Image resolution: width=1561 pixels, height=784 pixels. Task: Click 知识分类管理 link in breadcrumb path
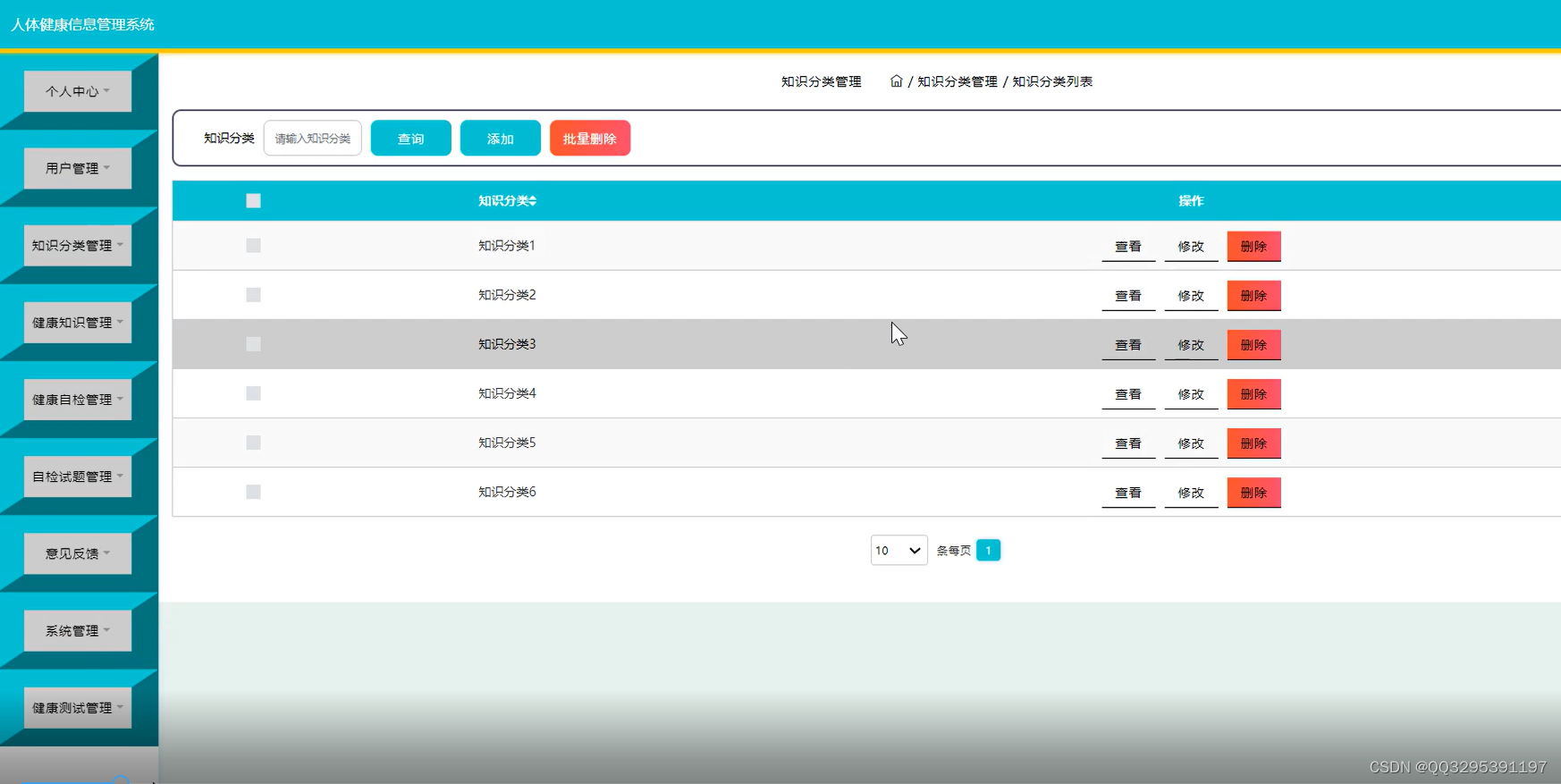[x=958, y=81]
